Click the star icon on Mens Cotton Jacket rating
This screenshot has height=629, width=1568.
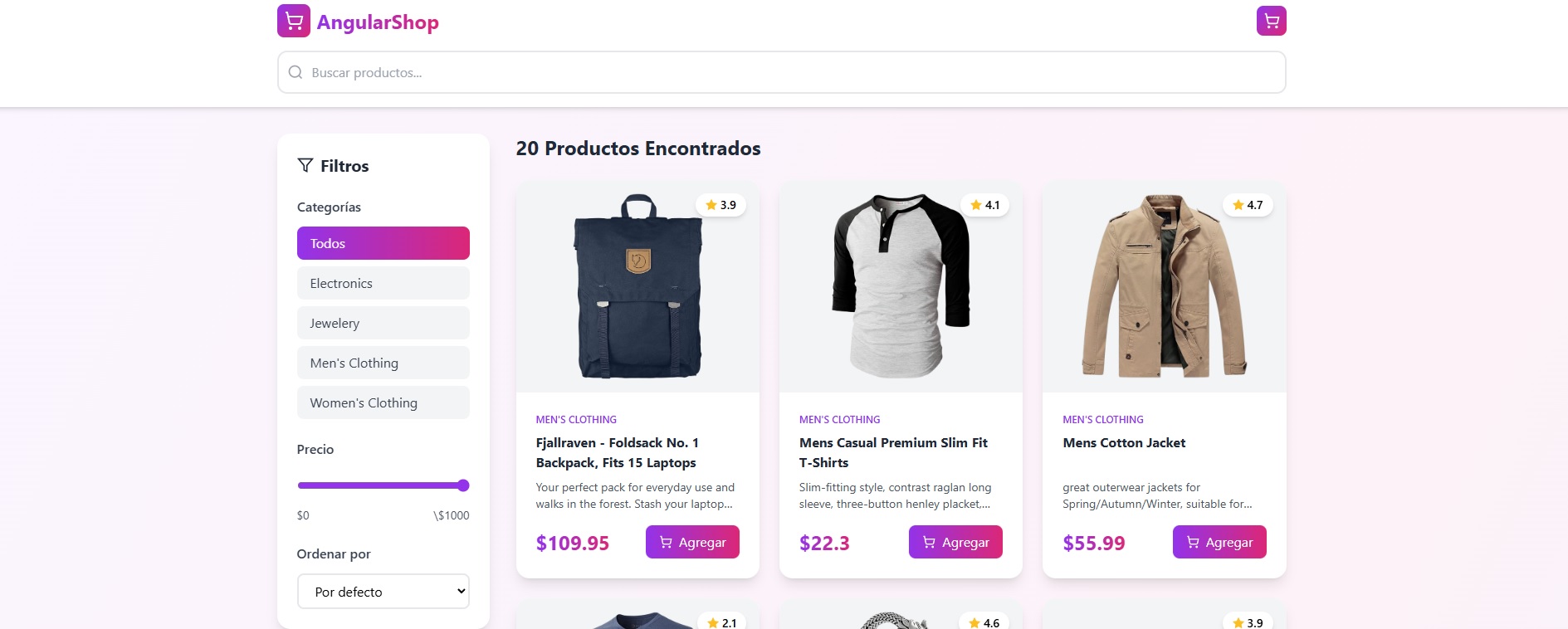[x=1237, y=205]
